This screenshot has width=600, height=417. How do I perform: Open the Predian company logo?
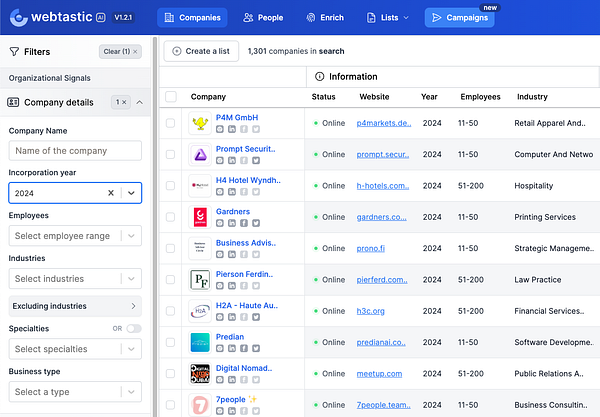pos(200,342)
